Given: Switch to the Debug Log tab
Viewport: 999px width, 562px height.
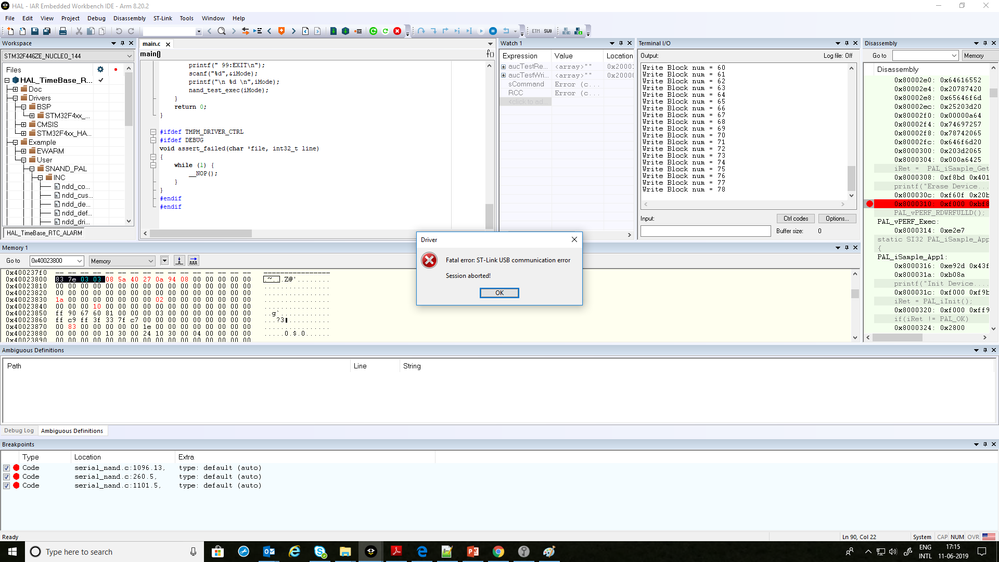Looking at the screenshot, I should 18,431.
